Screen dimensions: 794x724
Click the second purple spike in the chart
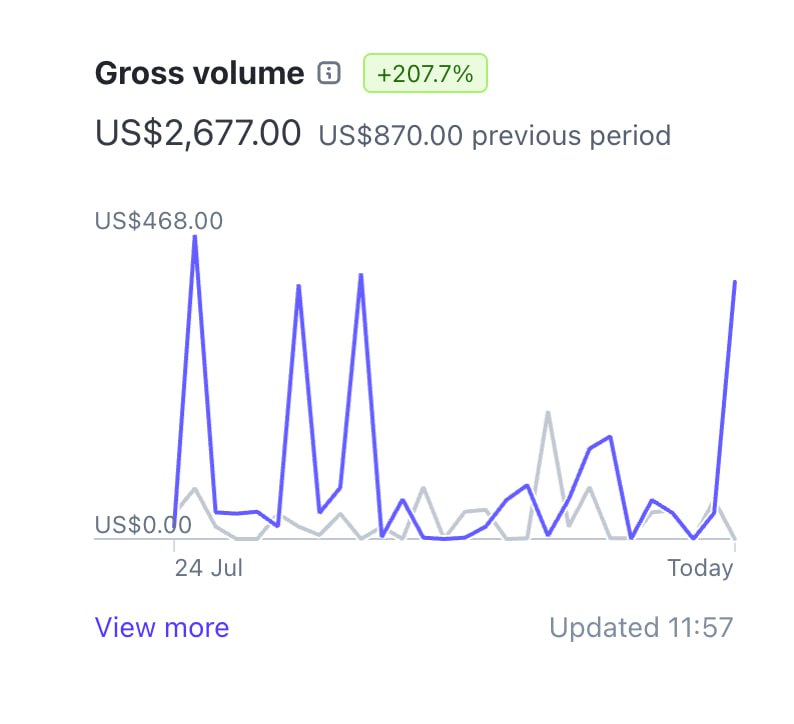[299, 287]
